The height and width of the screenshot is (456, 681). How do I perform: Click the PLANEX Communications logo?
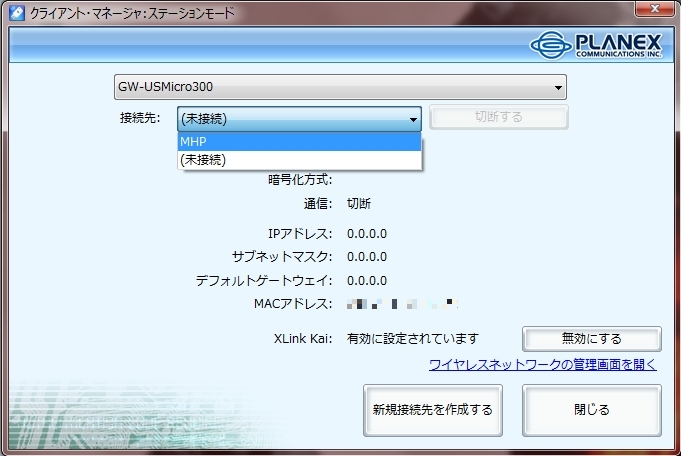coord(595,45)
